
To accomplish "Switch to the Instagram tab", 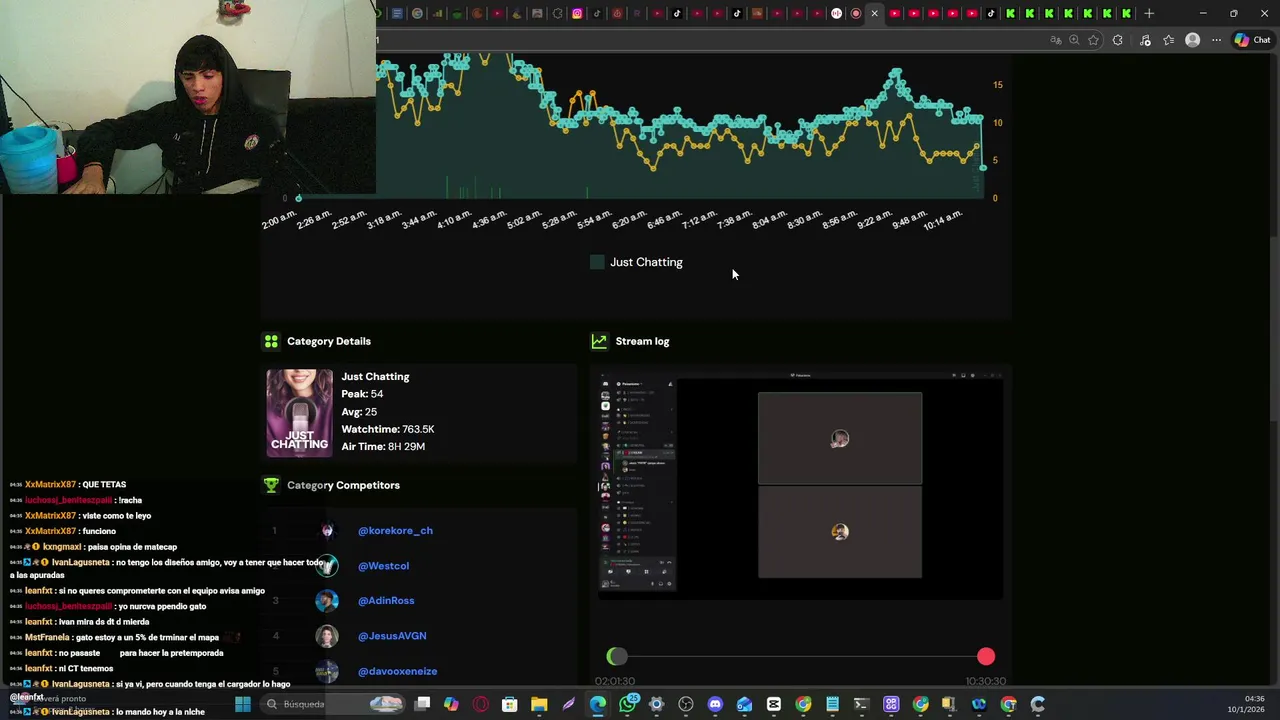I will [577, 14].
